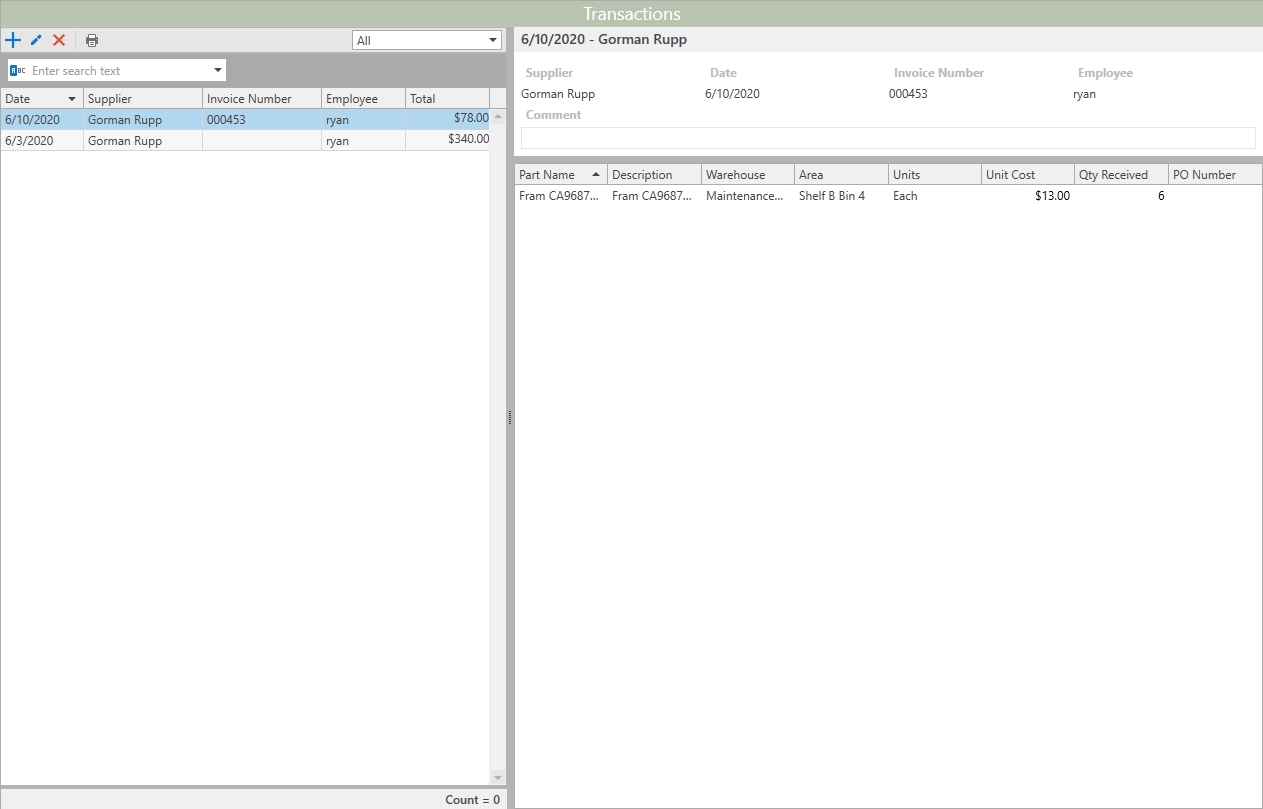
Task: Click the ABC search mode icon
Action: pos(18,70)
